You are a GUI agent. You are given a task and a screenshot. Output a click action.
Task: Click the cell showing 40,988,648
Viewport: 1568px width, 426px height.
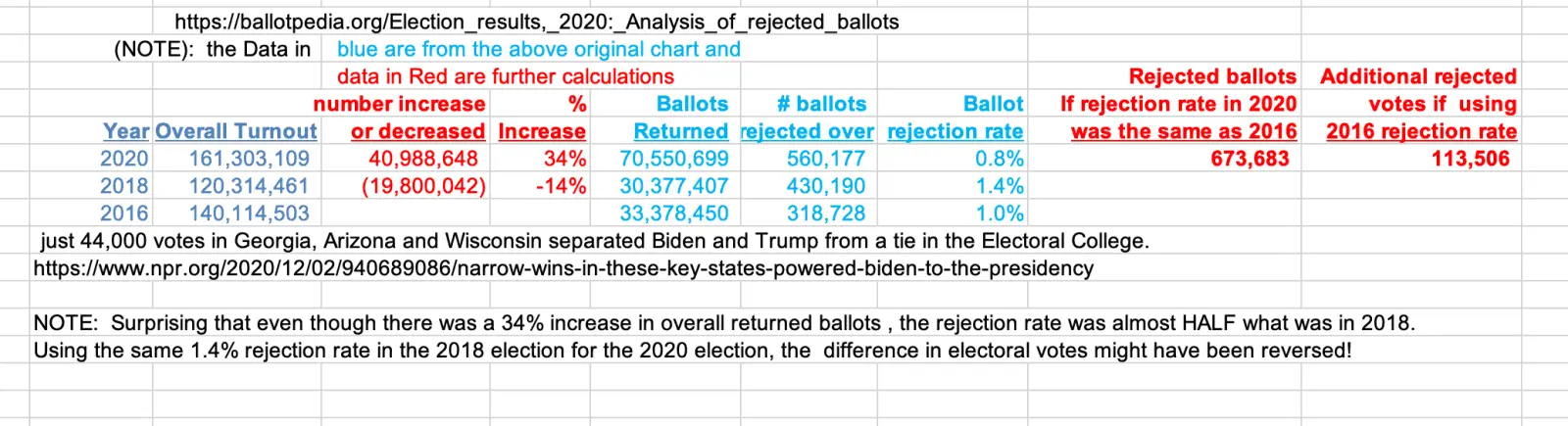pos(423,159)
